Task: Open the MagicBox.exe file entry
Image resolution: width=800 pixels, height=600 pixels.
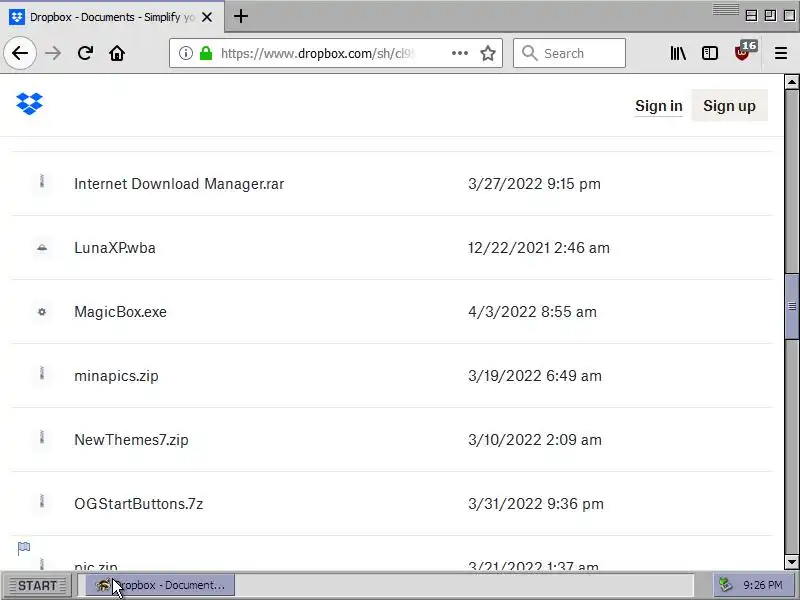Action: tap(120, 312)
